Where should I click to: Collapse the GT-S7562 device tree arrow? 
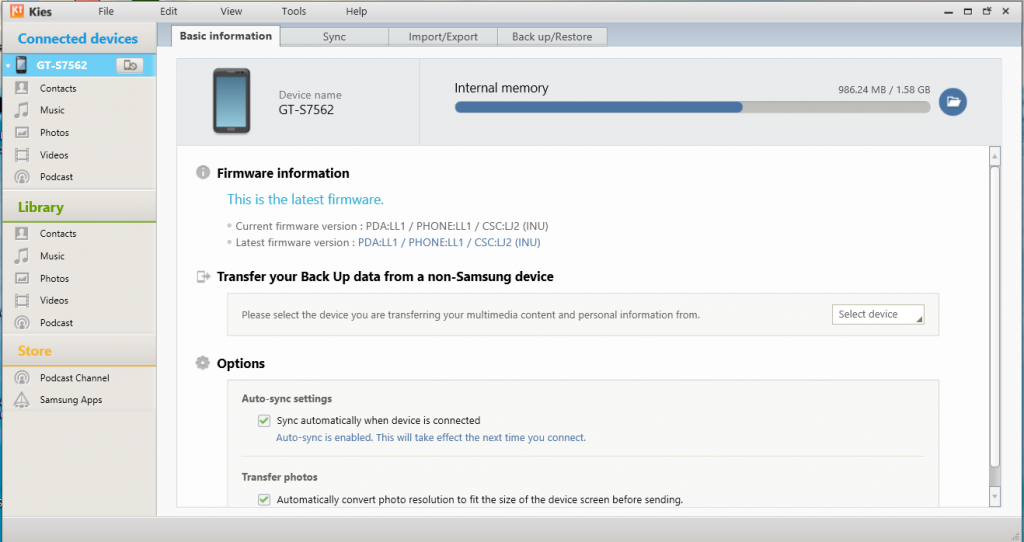point(8,66)
